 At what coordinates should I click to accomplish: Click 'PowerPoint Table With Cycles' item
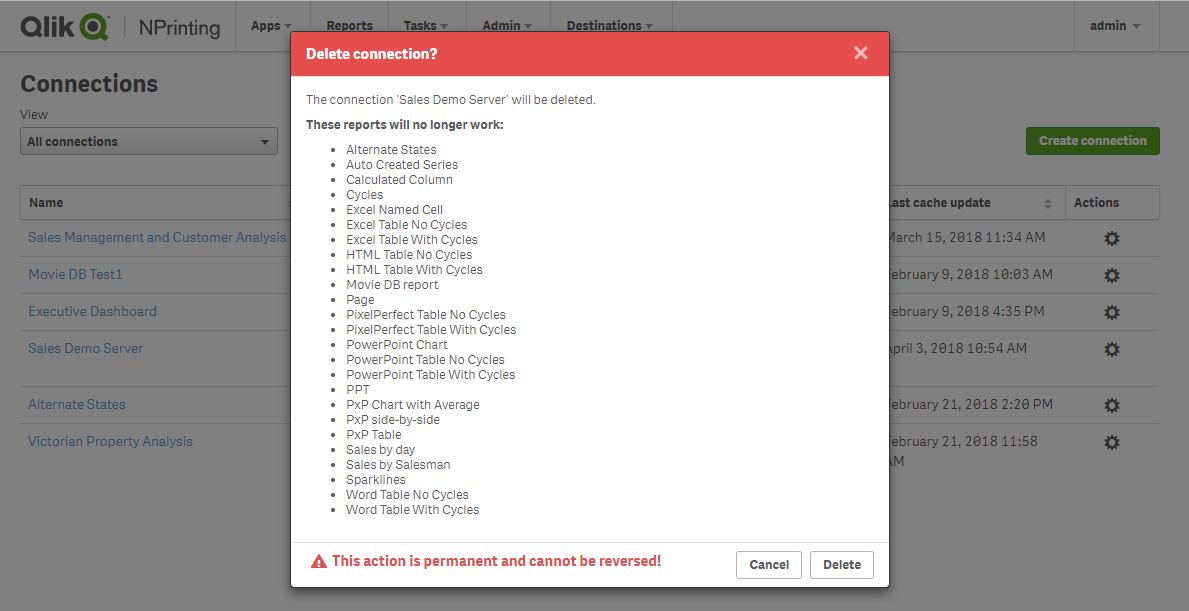coord(431,375)
